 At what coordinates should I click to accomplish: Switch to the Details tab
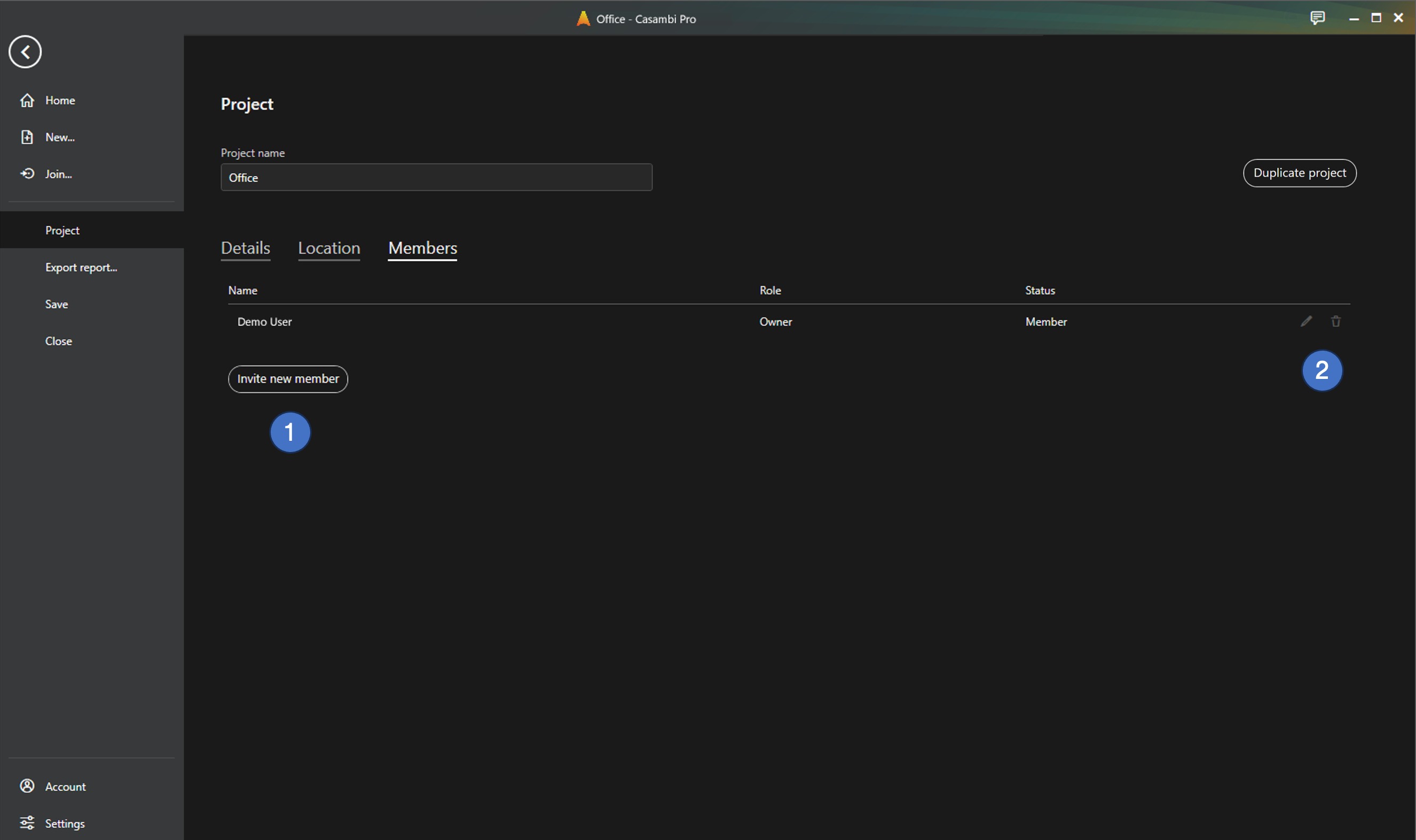245,248
